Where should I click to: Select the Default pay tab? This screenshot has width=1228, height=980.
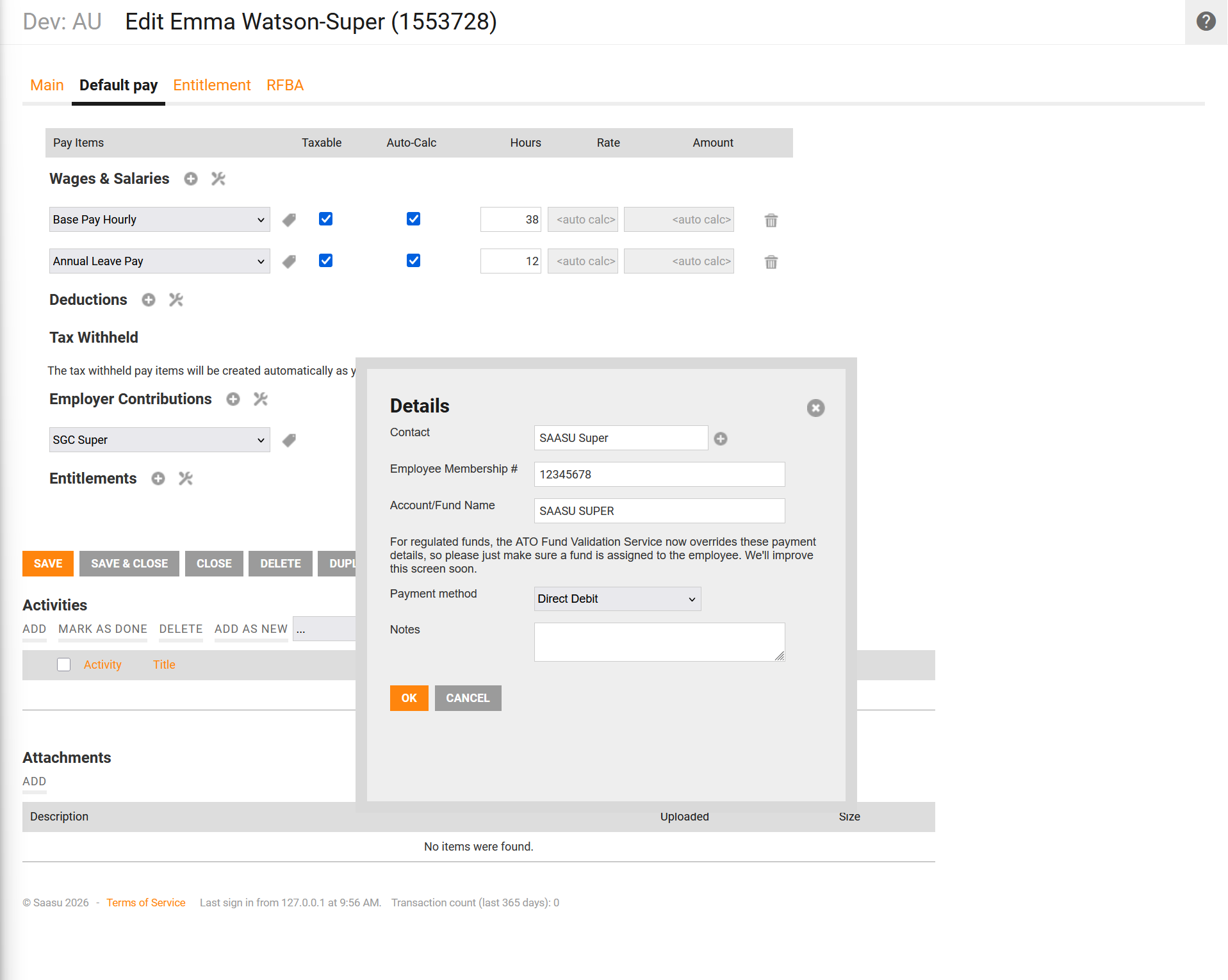[x=119, y=85]
